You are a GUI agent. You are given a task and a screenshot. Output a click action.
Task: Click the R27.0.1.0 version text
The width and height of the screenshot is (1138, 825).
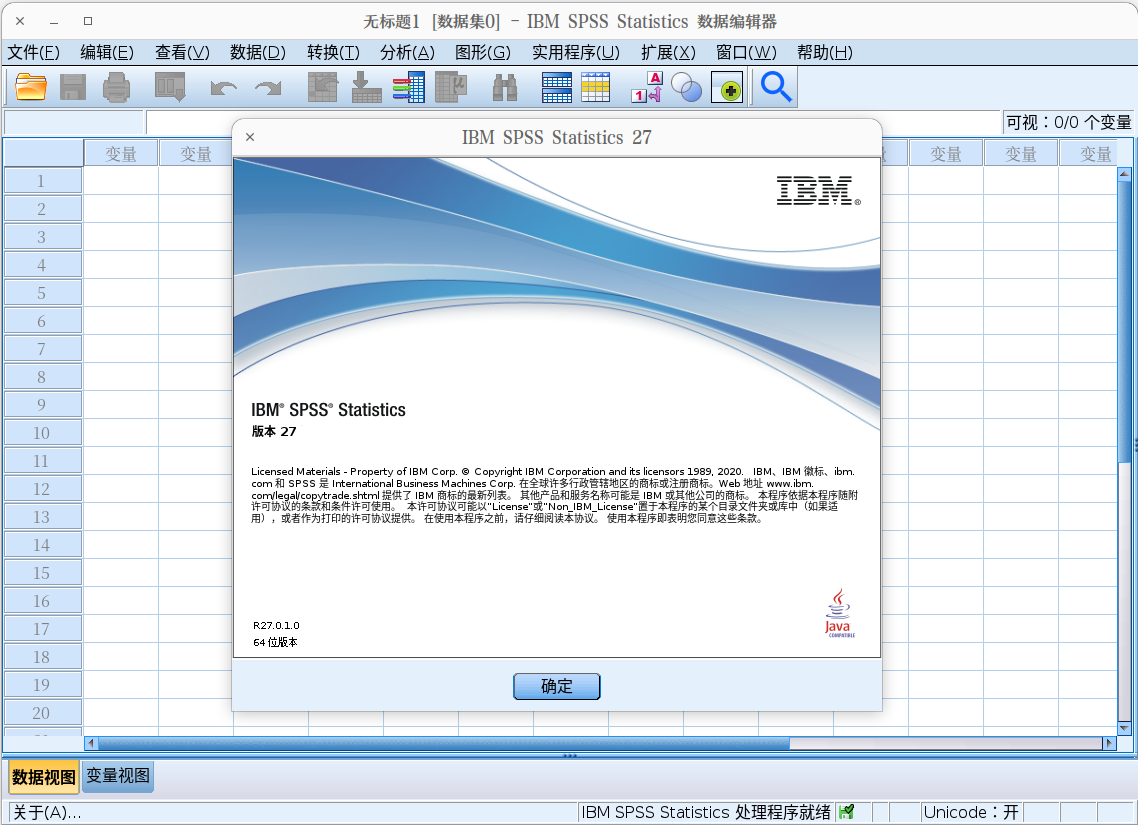[276, 625]
